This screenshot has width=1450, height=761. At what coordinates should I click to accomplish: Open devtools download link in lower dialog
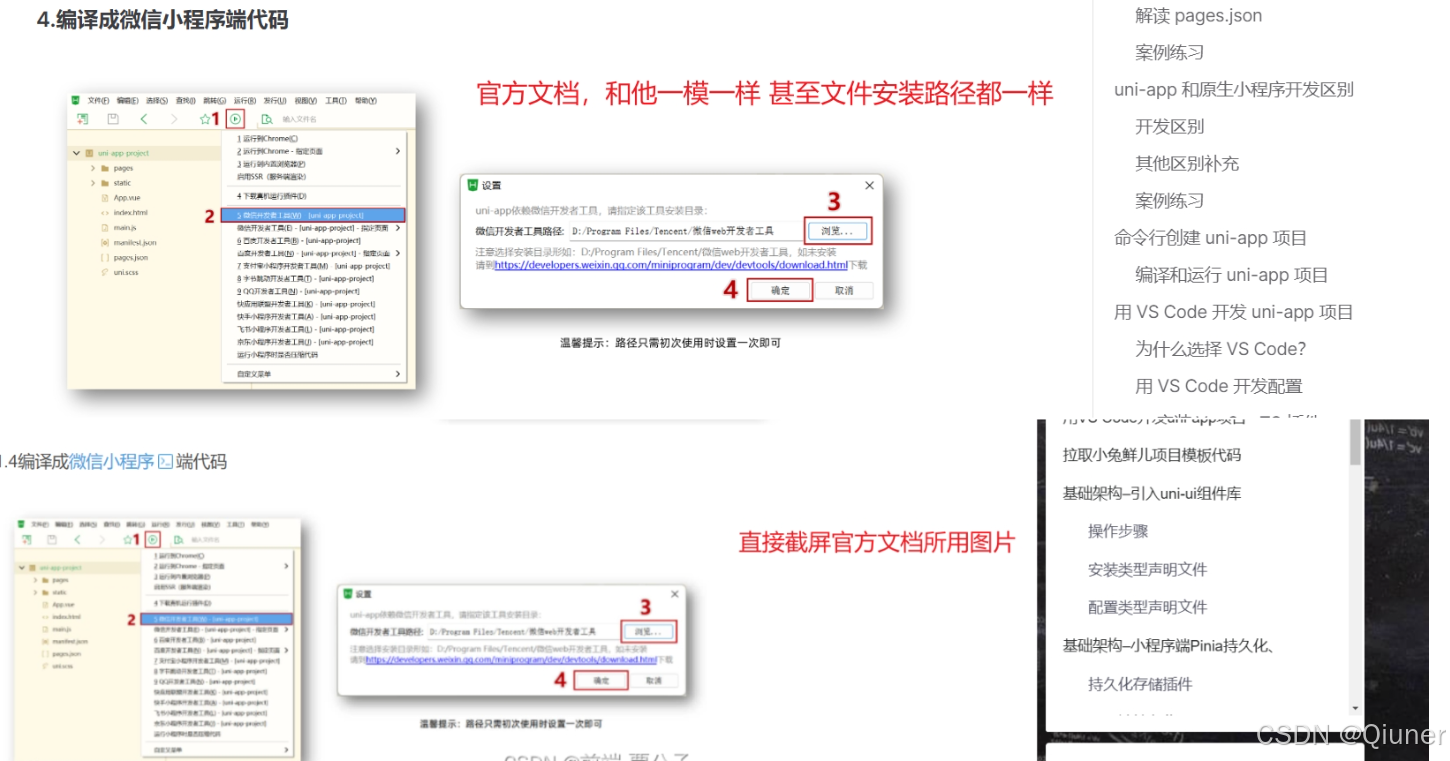pyautogui.click(x=511, y=660)
